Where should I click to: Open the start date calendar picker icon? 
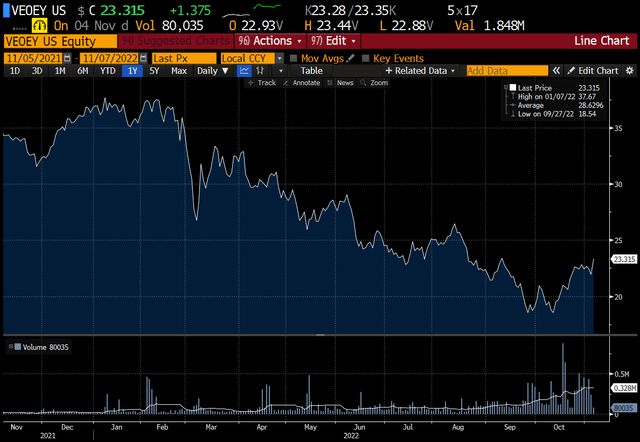point(67,58)
